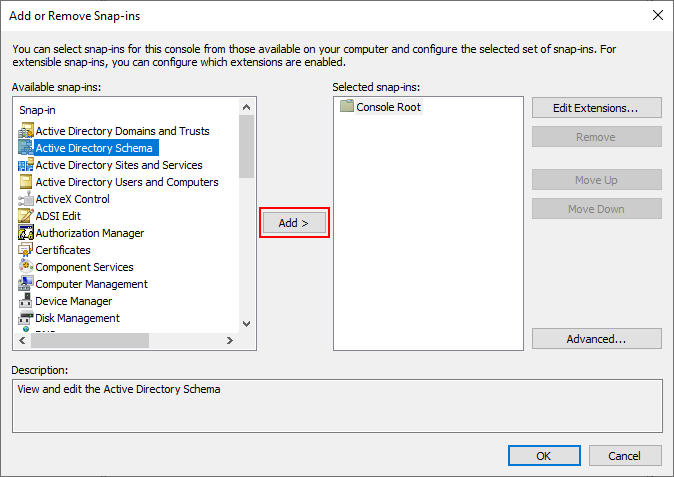Click the Component Services icon

26,267
